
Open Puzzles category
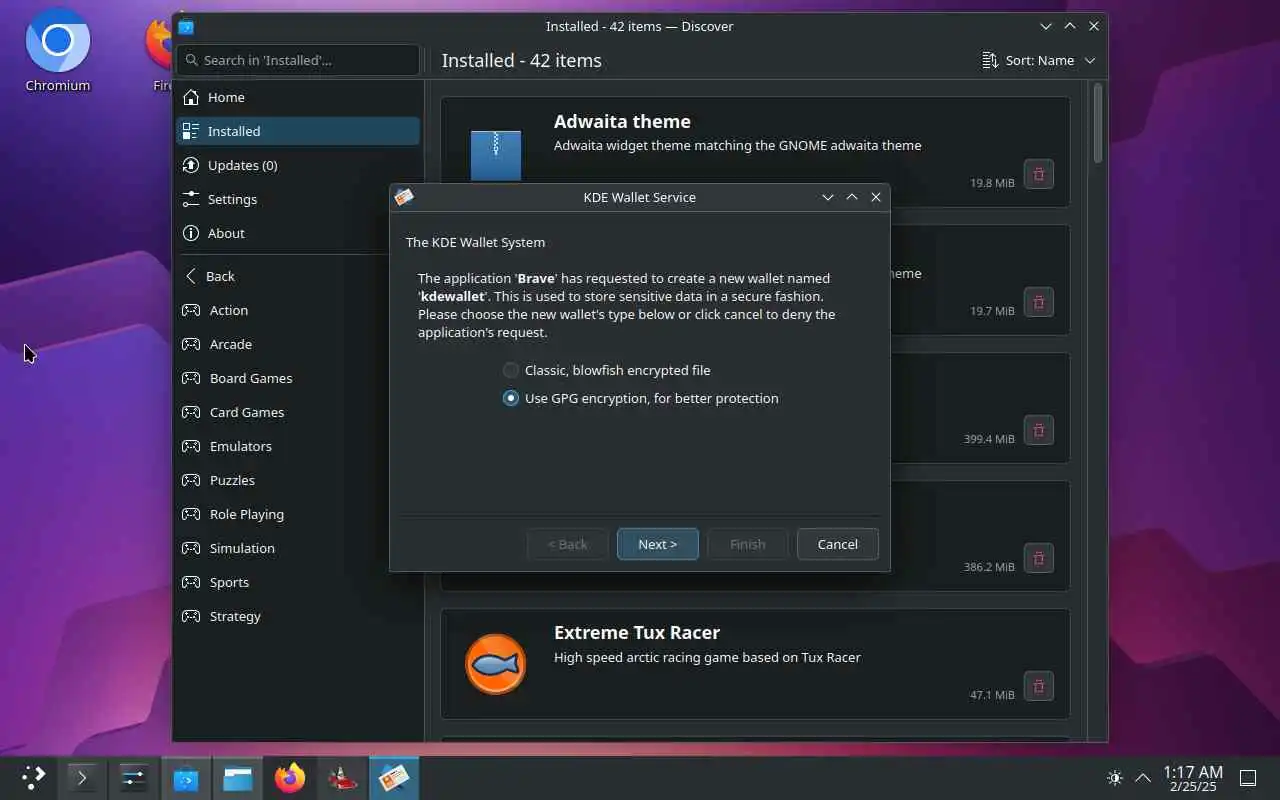[298, 480]
